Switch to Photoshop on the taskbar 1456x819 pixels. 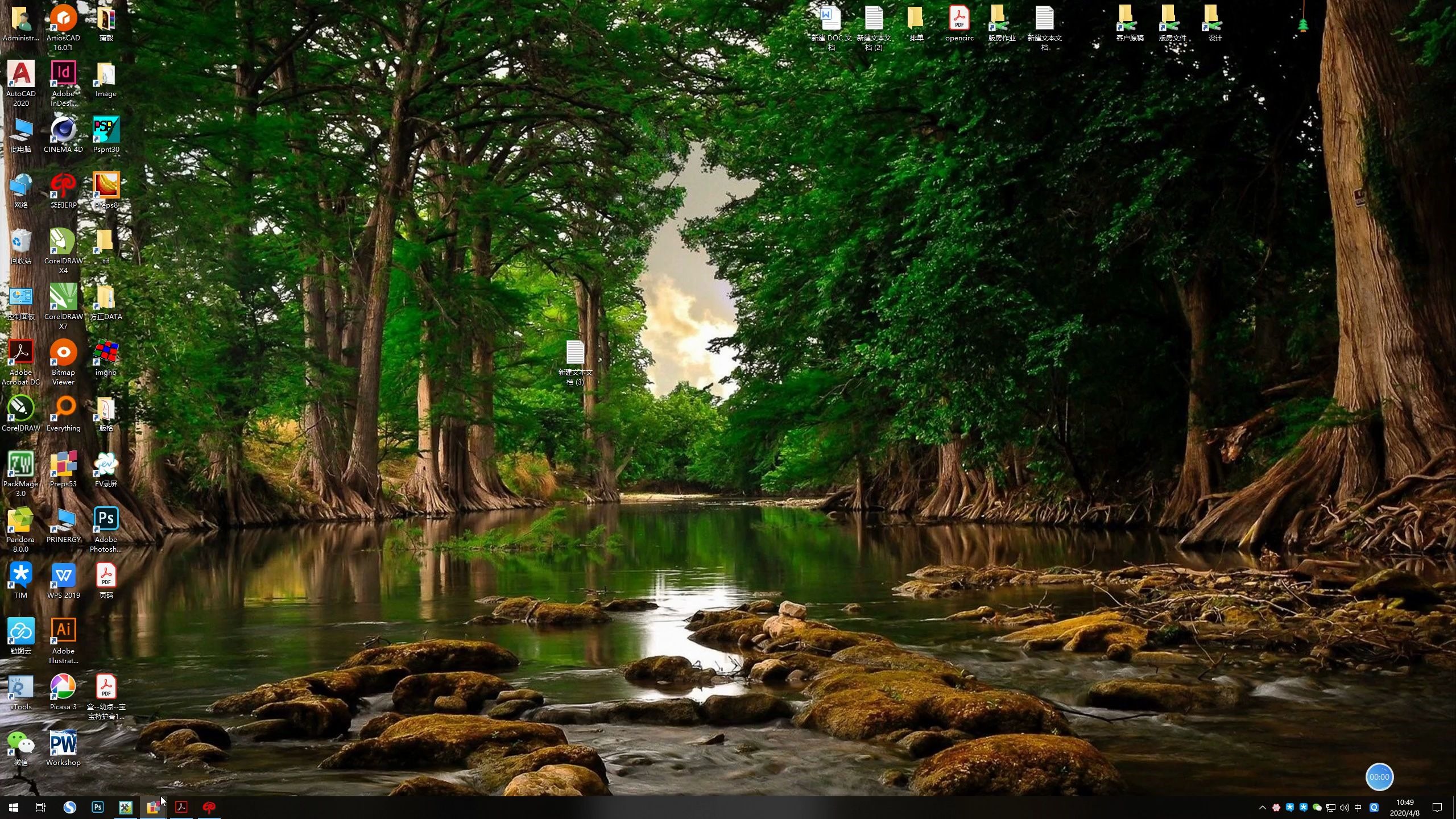coord(98,808)
